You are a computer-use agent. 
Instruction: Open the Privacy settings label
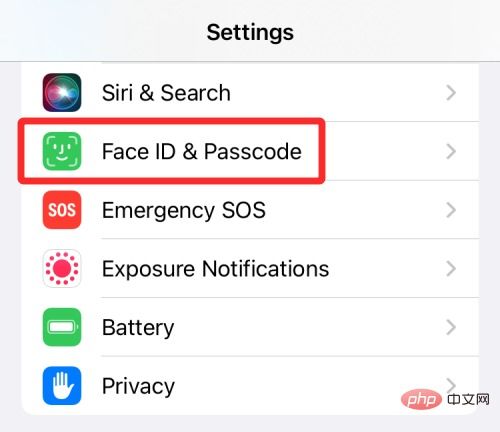(x=138, y=387)
